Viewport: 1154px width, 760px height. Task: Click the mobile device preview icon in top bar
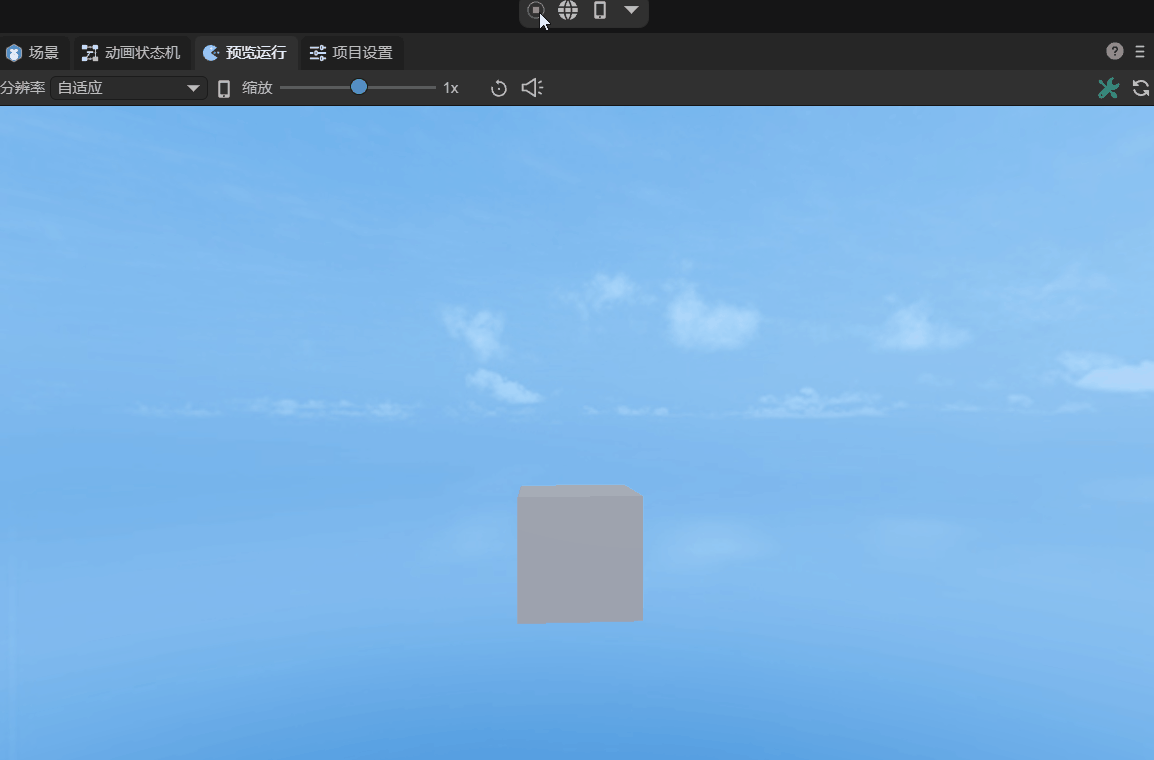tap(600, 11)
